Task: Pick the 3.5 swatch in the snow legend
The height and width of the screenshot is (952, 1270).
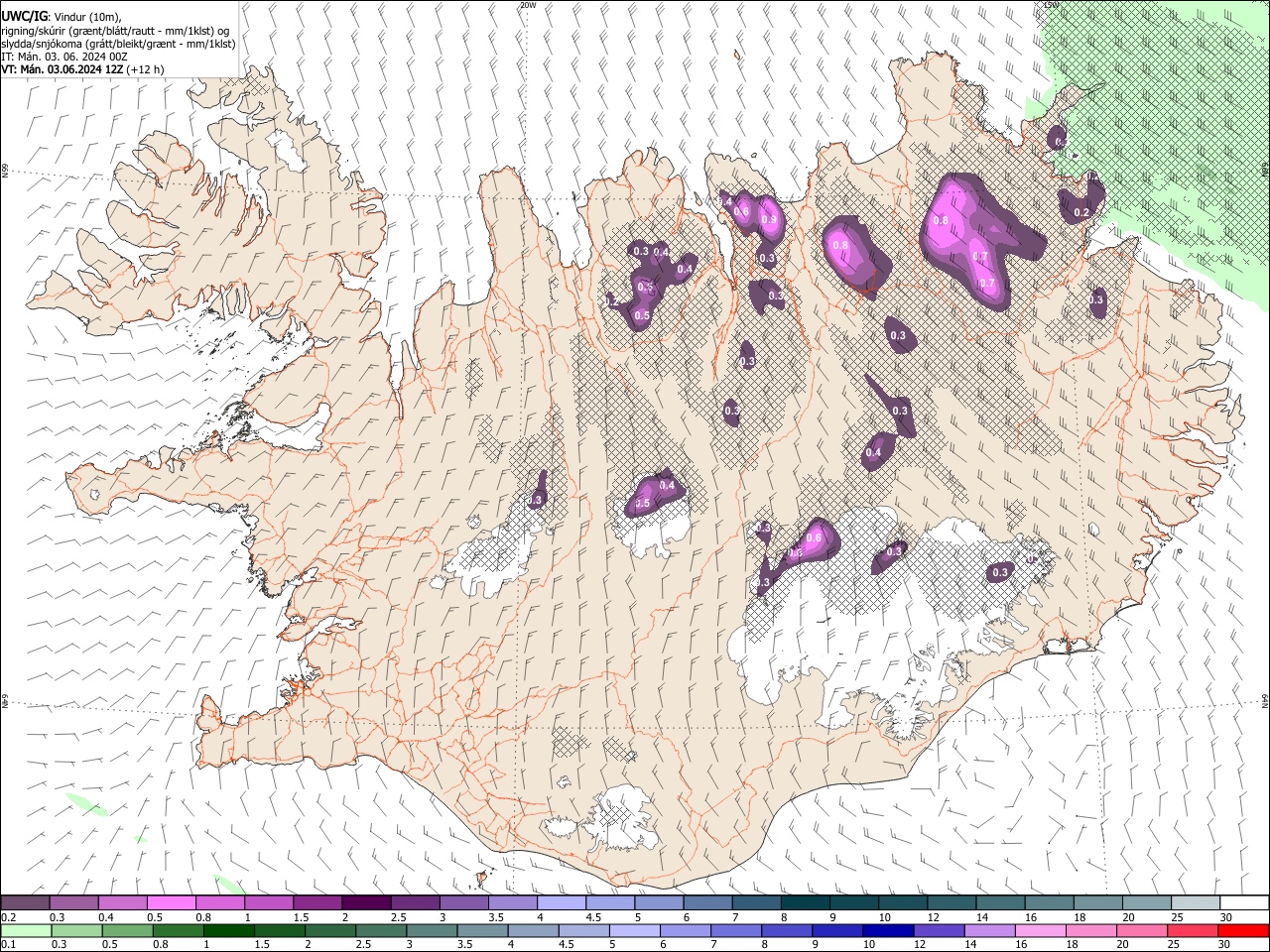Action: point(513,902)
